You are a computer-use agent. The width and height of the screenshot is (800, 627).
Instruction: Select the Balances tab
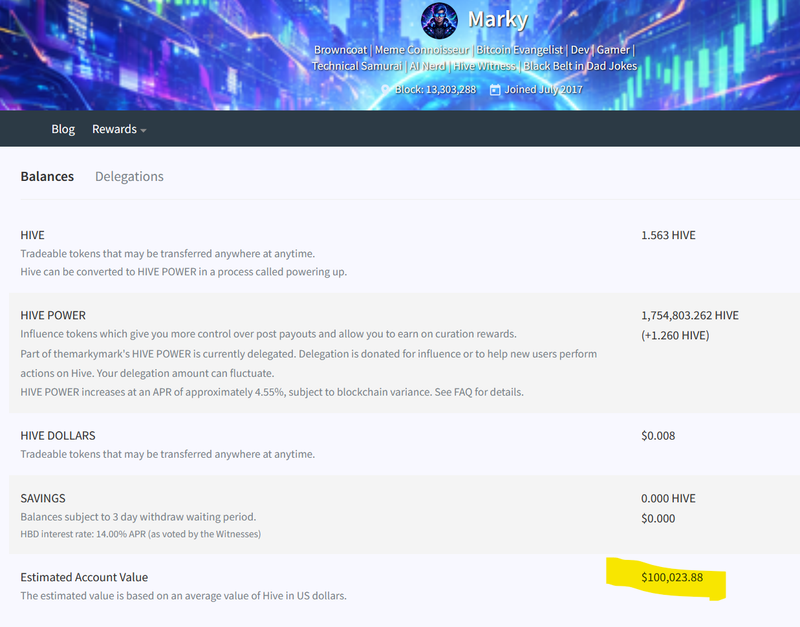tap(47, 177)
